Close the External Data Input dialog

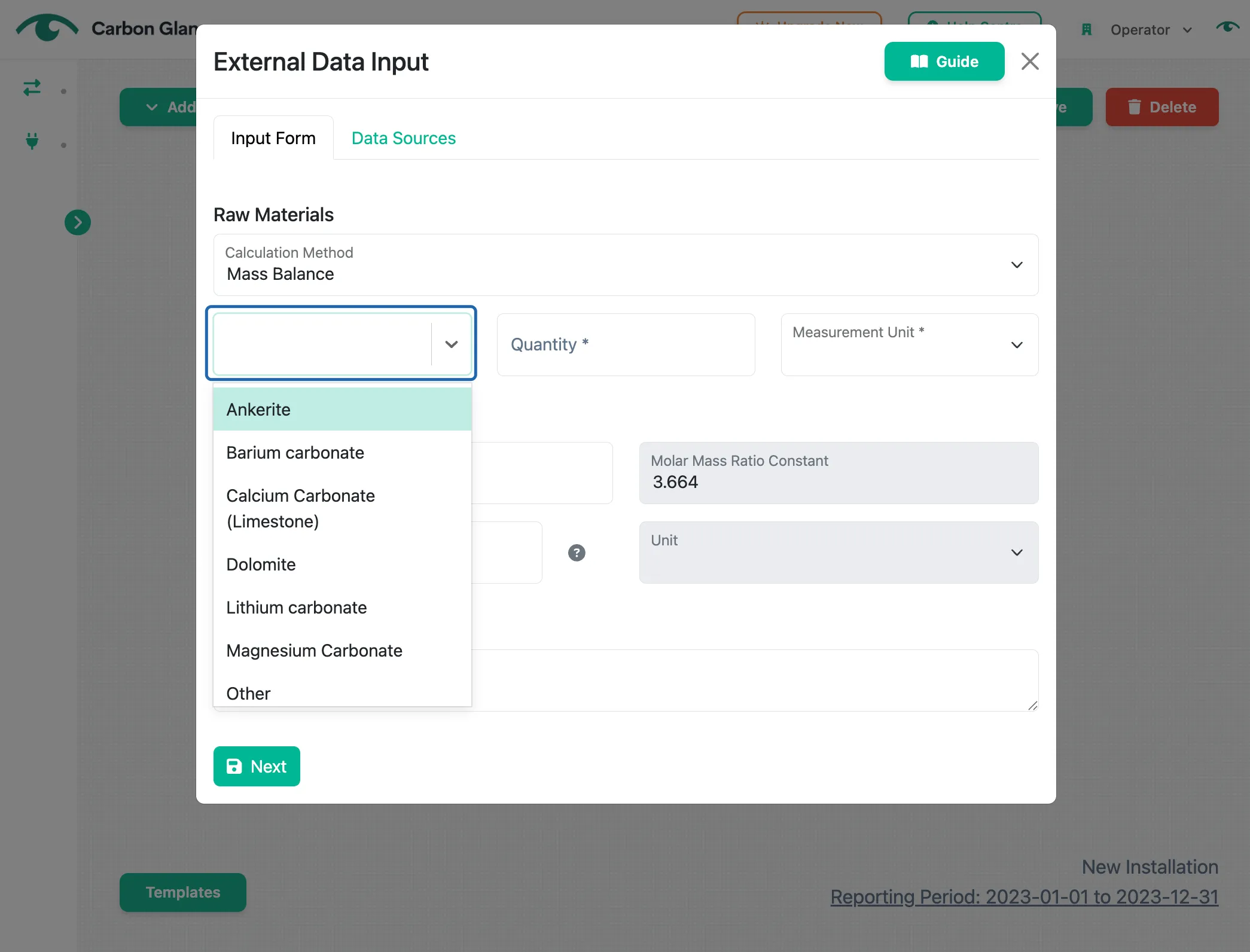click(x=1029, y=61)
